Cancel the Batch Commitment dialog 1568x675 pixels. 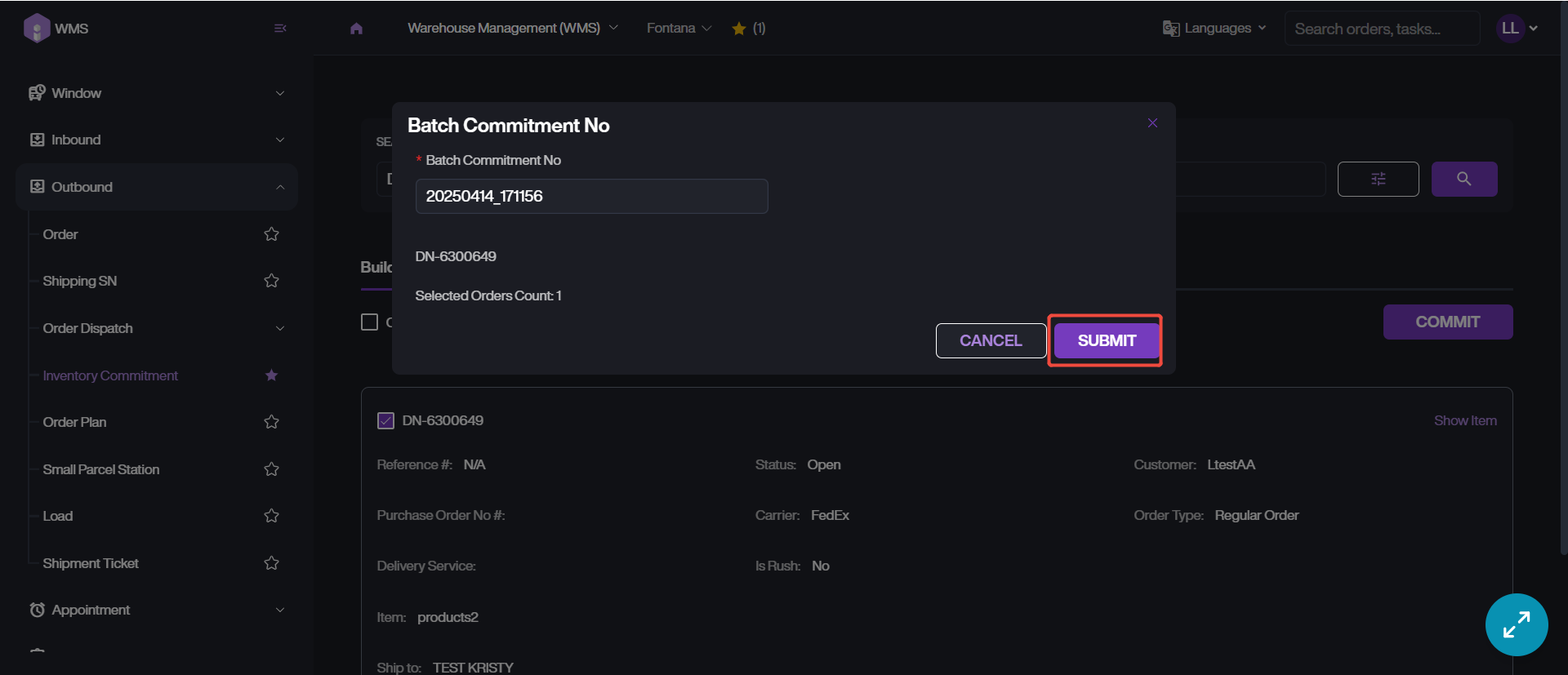pos(990,340)
